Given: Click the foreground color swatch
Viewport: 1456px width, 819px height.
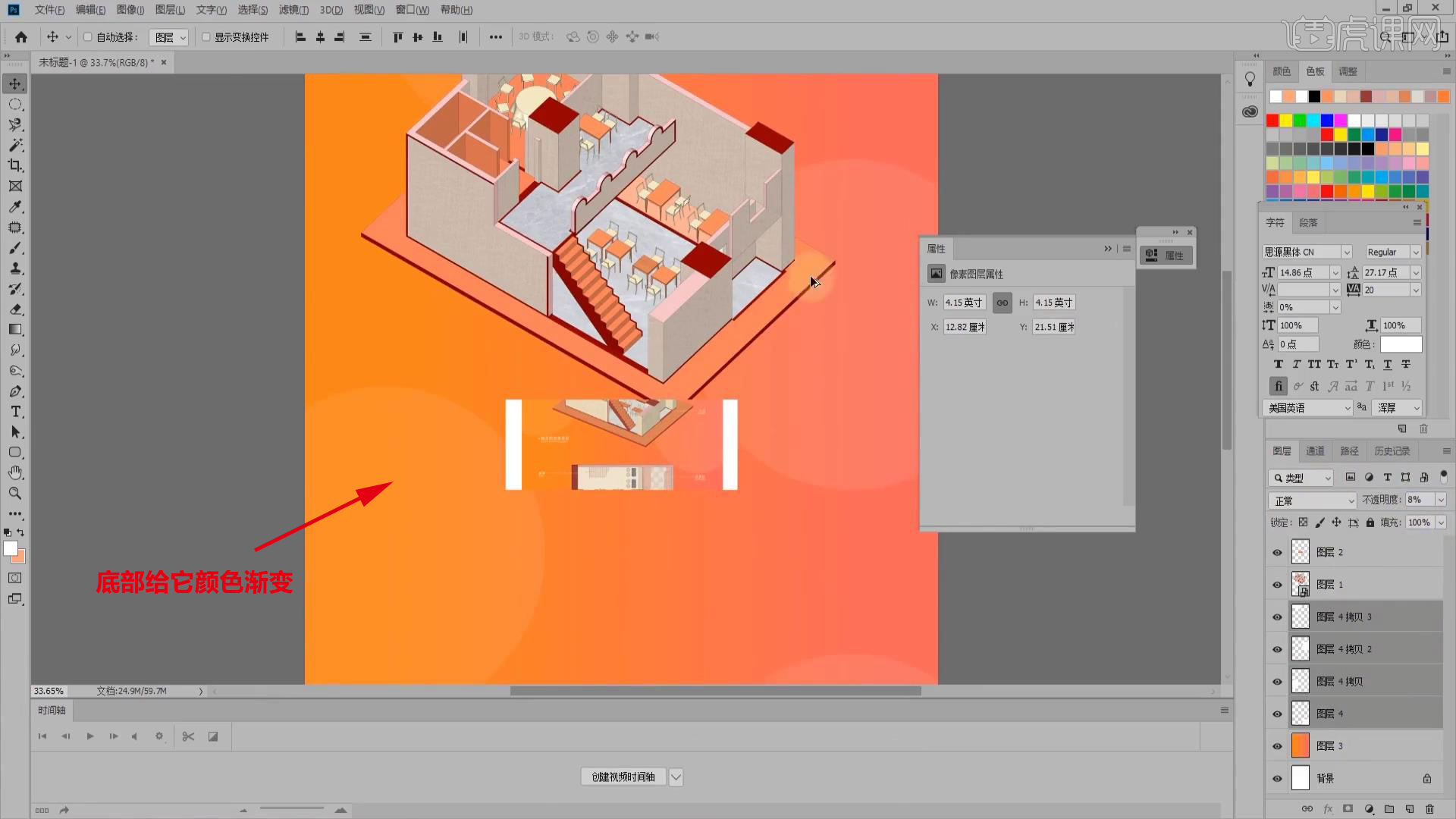Looking at the screenshot, I should click(x=11, y=548).
